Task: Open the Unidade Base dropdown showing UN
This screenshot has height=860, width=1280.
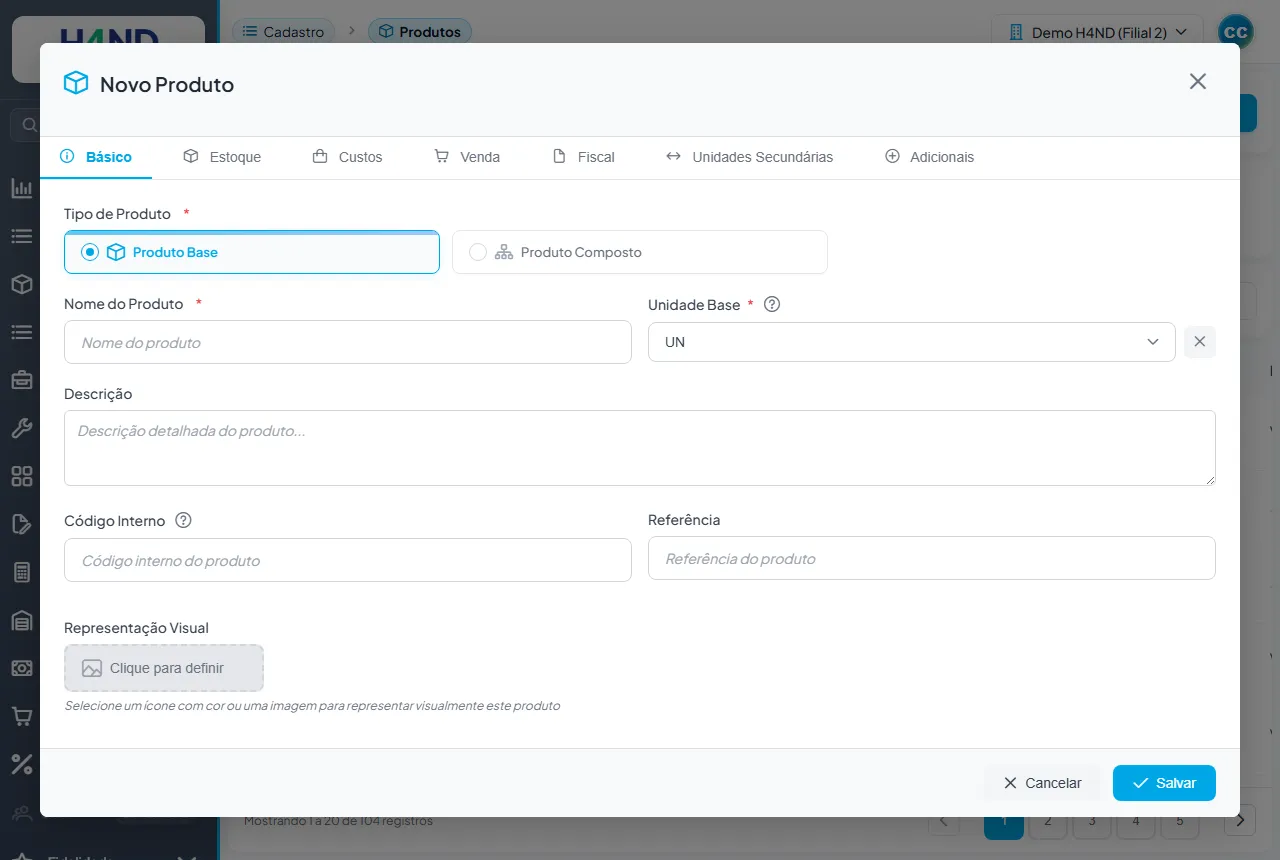Action: (x=912, y=342)
